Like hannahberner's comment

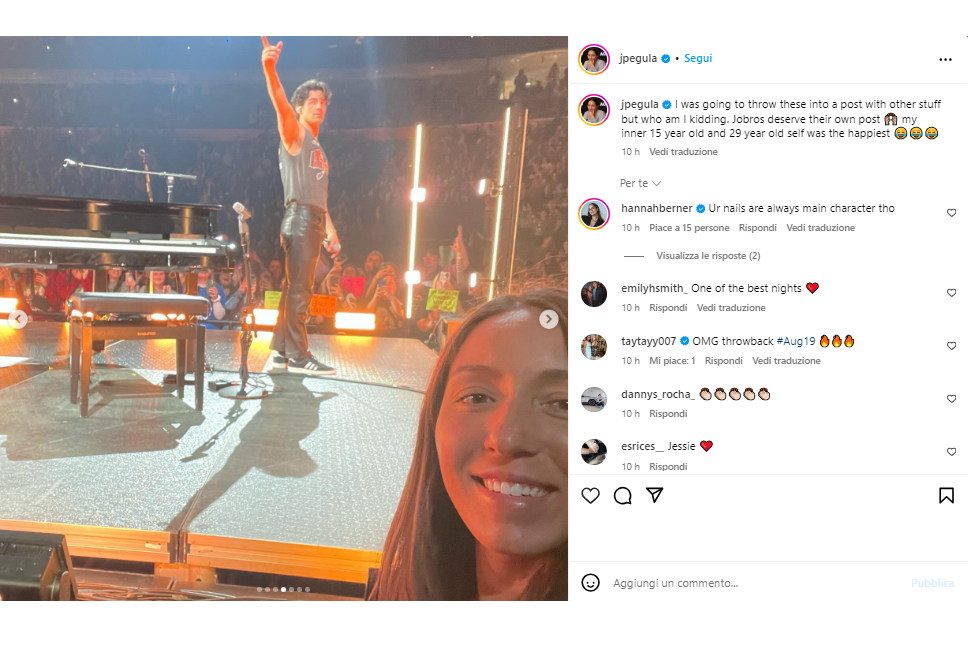[x=951, y=213]
